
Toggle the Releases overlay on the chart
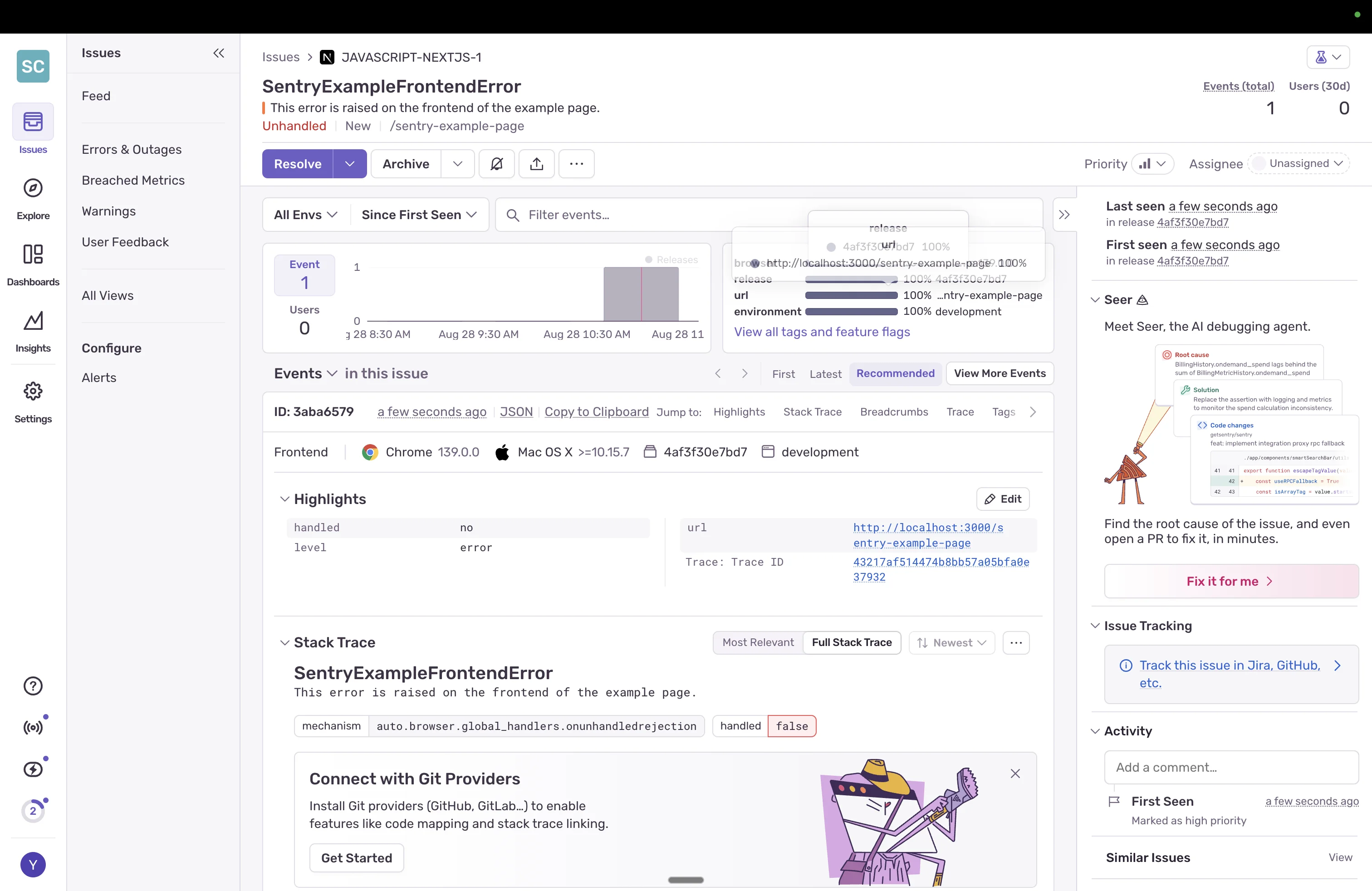[x=671, y=259]
